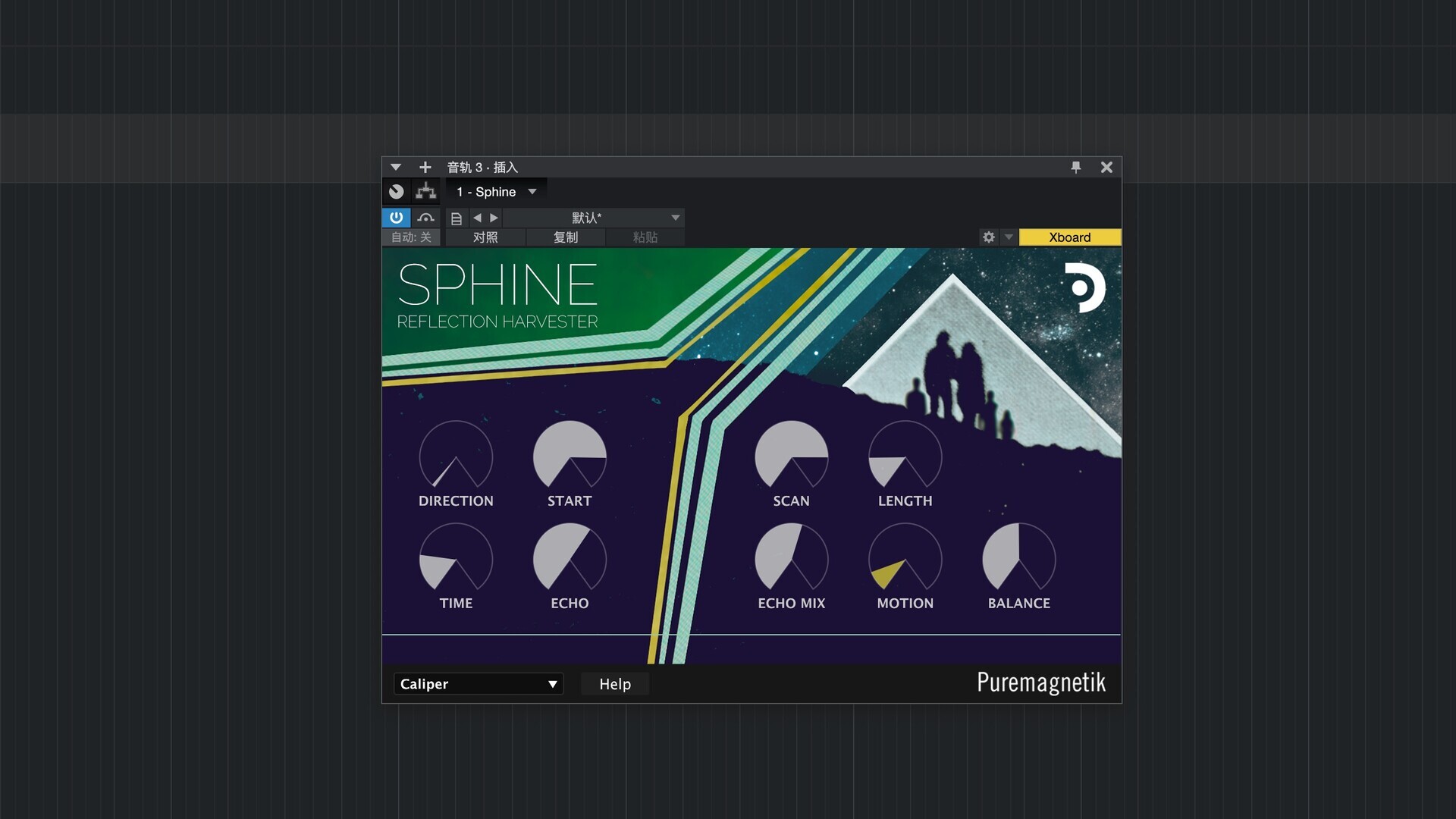Click the Help button
The image size is (1456, 819).
pyautogui.click(x=615, y=684)
